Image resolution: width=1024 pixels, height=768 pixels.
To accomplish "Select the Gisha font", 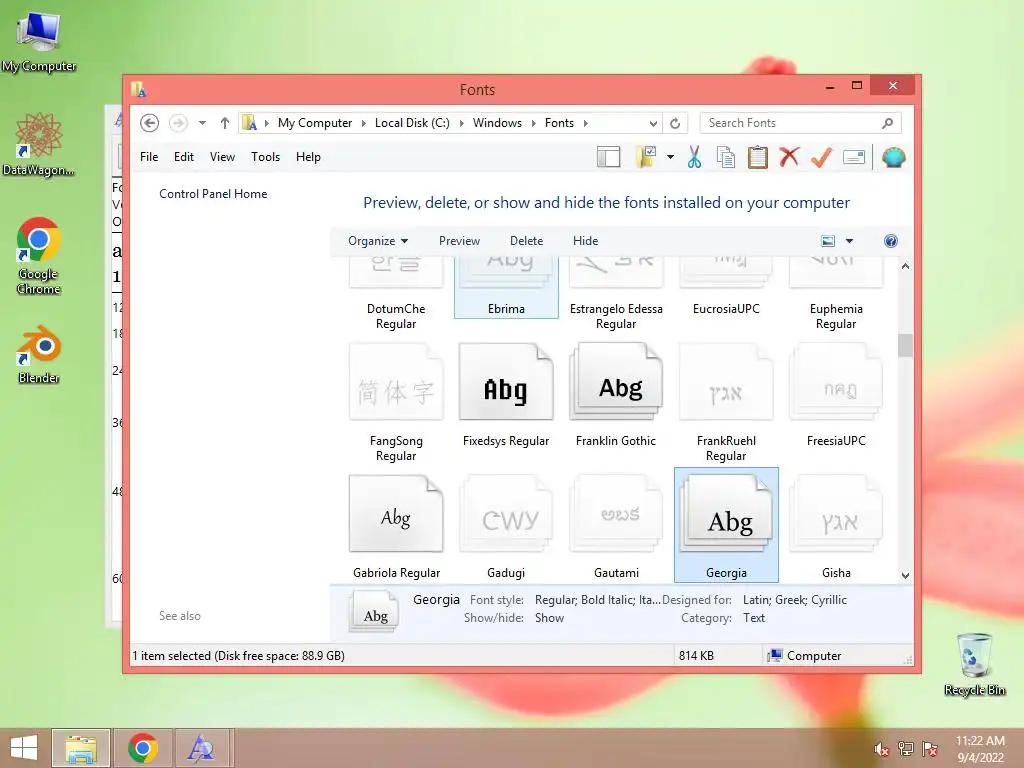I will coord(836,526).
